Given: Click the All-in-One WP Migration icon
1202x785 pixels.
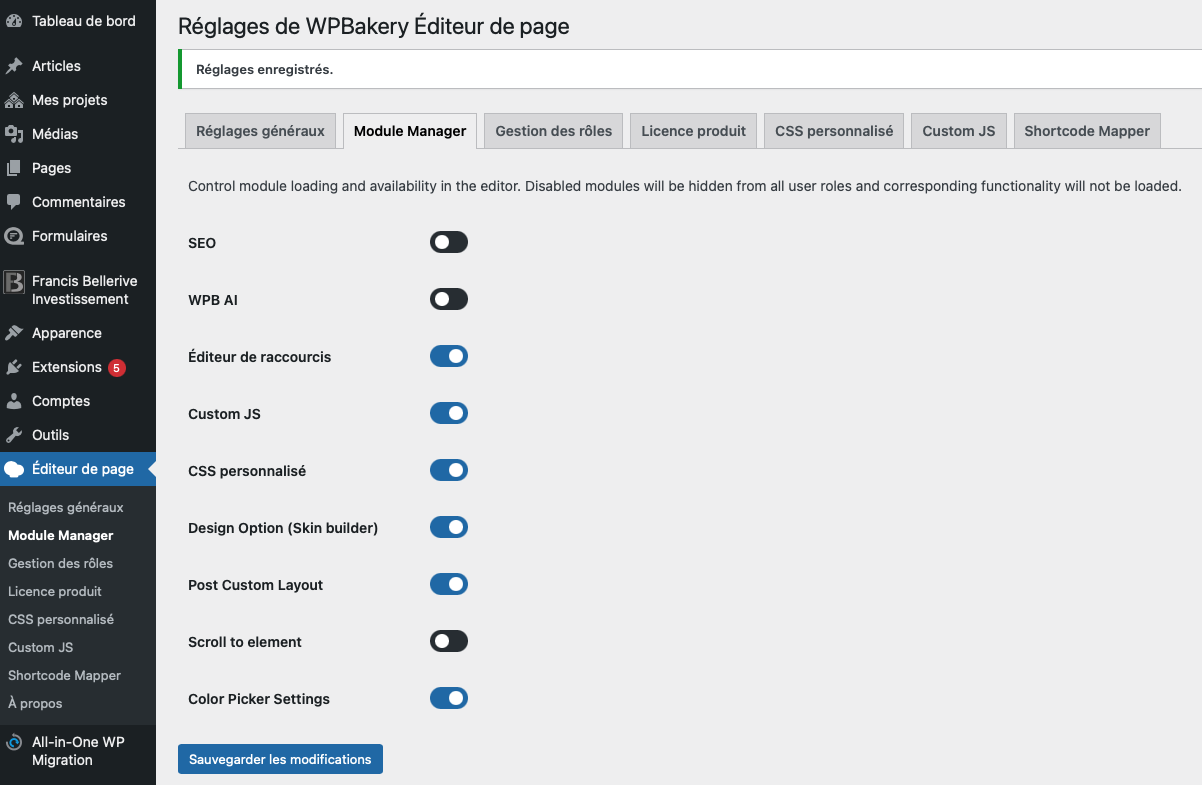Looking at the screenshot, I should (14, 743).
